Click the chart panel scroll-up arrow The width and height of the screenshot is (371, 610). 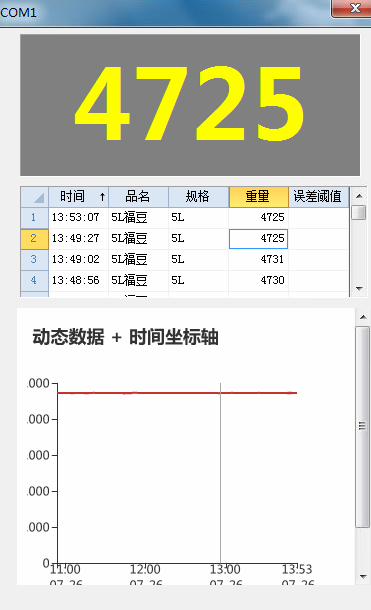pos(363,317)
